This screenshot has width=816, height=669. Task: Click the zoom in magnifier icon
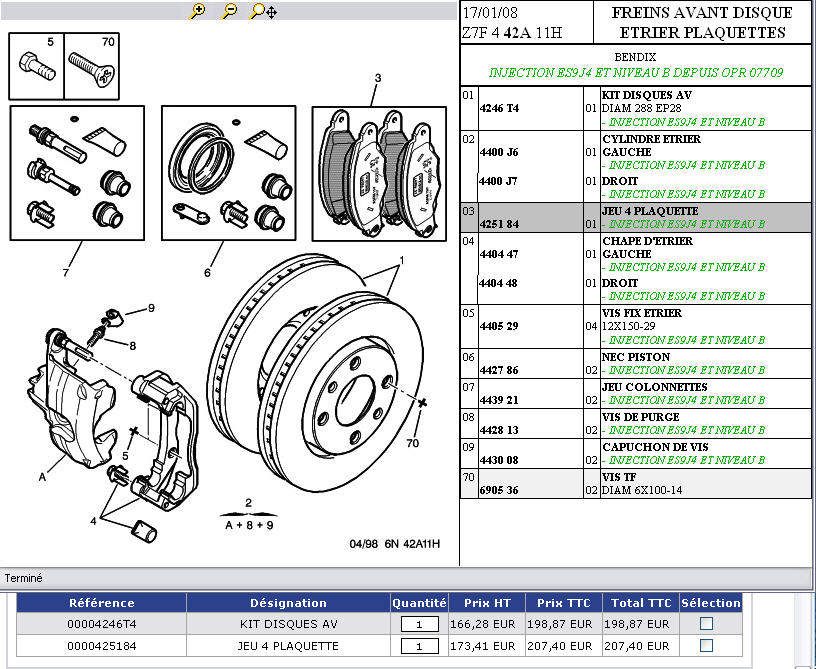coord(197,11)
